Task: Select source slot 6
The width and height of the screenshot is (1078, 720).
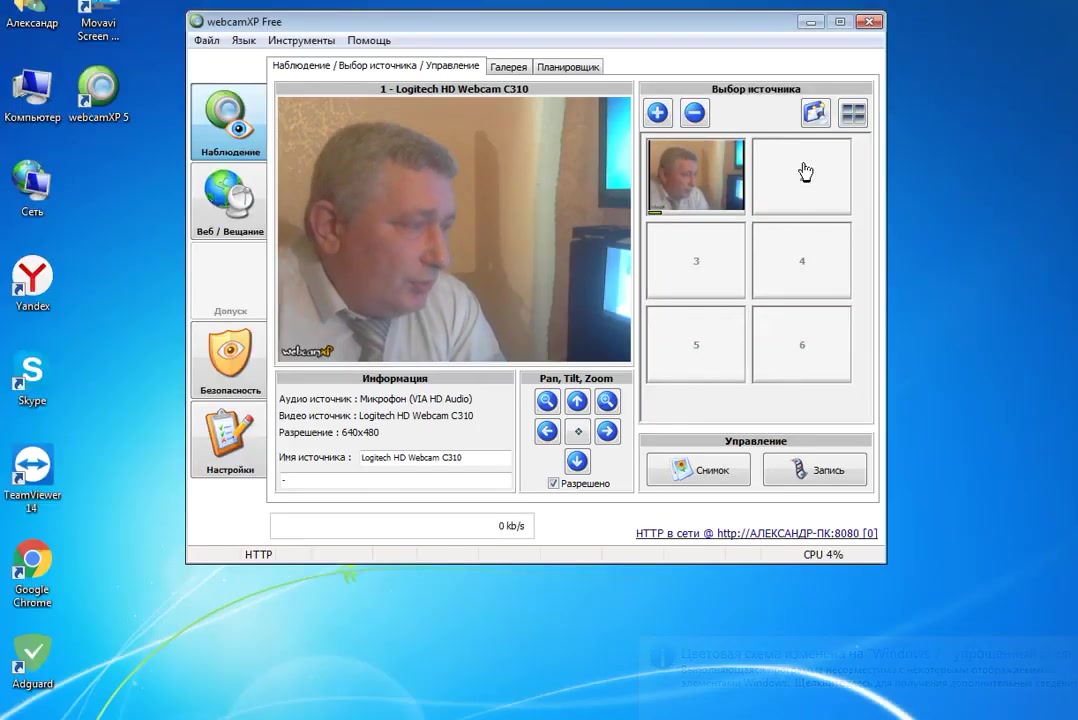Action: point(802,345)
